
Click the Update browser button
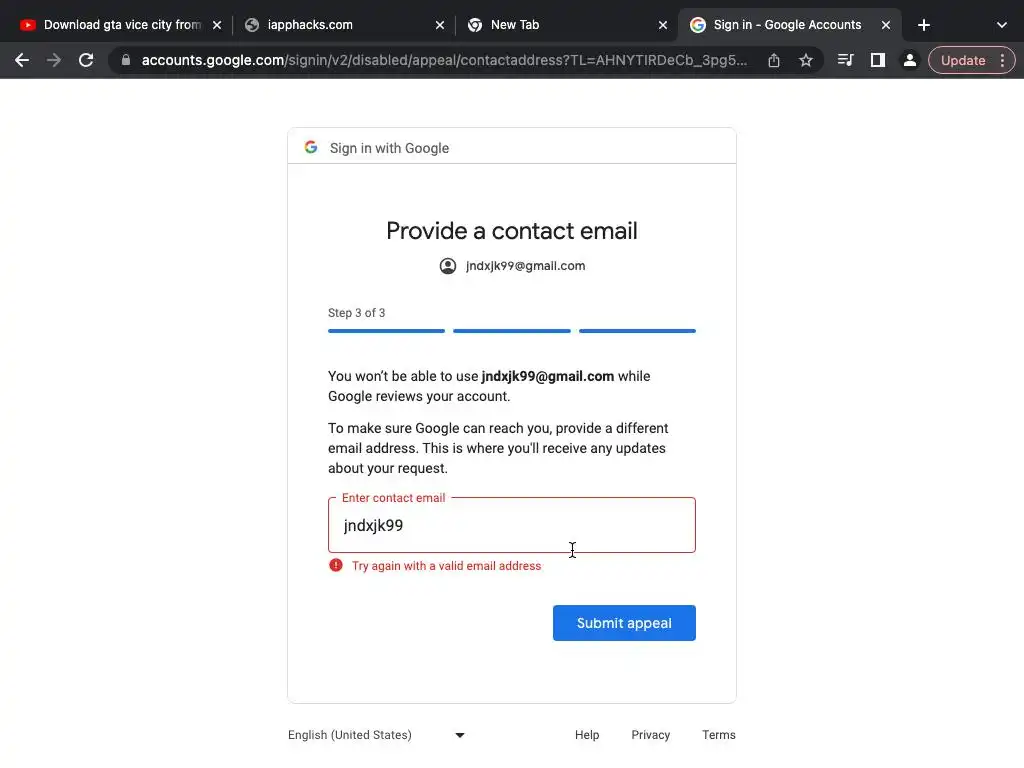[x=962, y=60]
